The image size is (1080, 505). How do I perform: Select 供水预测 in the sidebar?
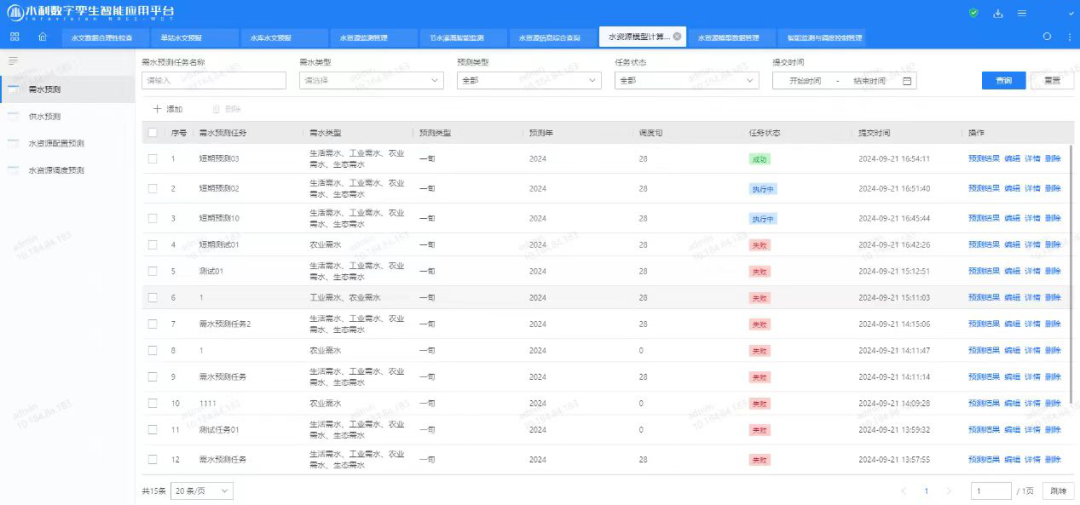tap(45, 116)
